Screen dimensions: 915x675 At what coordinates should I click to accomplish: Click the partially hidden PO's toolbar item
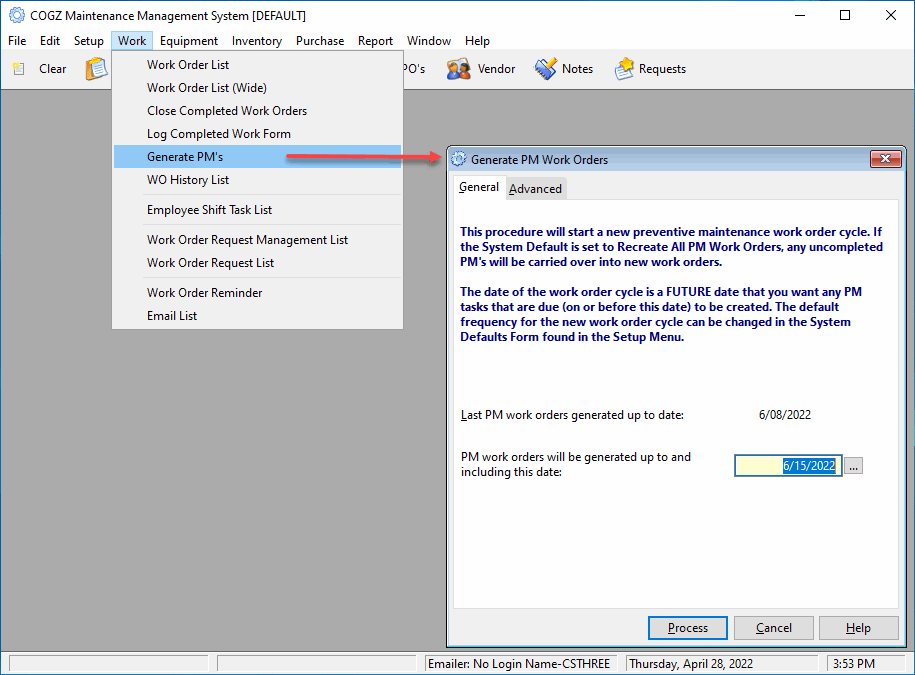click(x=414, y=69)
